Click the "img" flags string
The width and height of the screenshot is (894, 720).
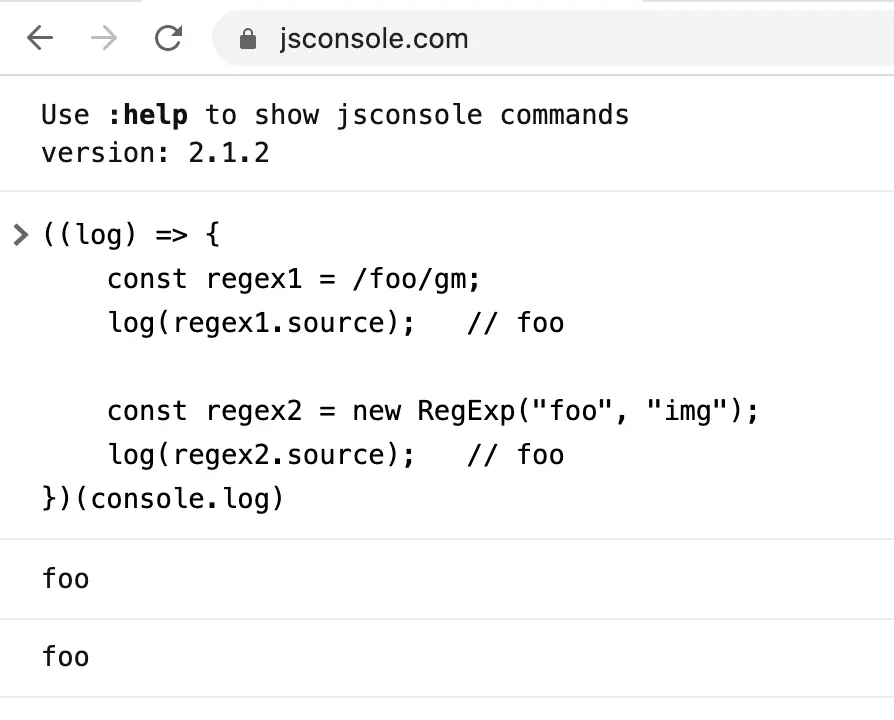coord(688,411)
